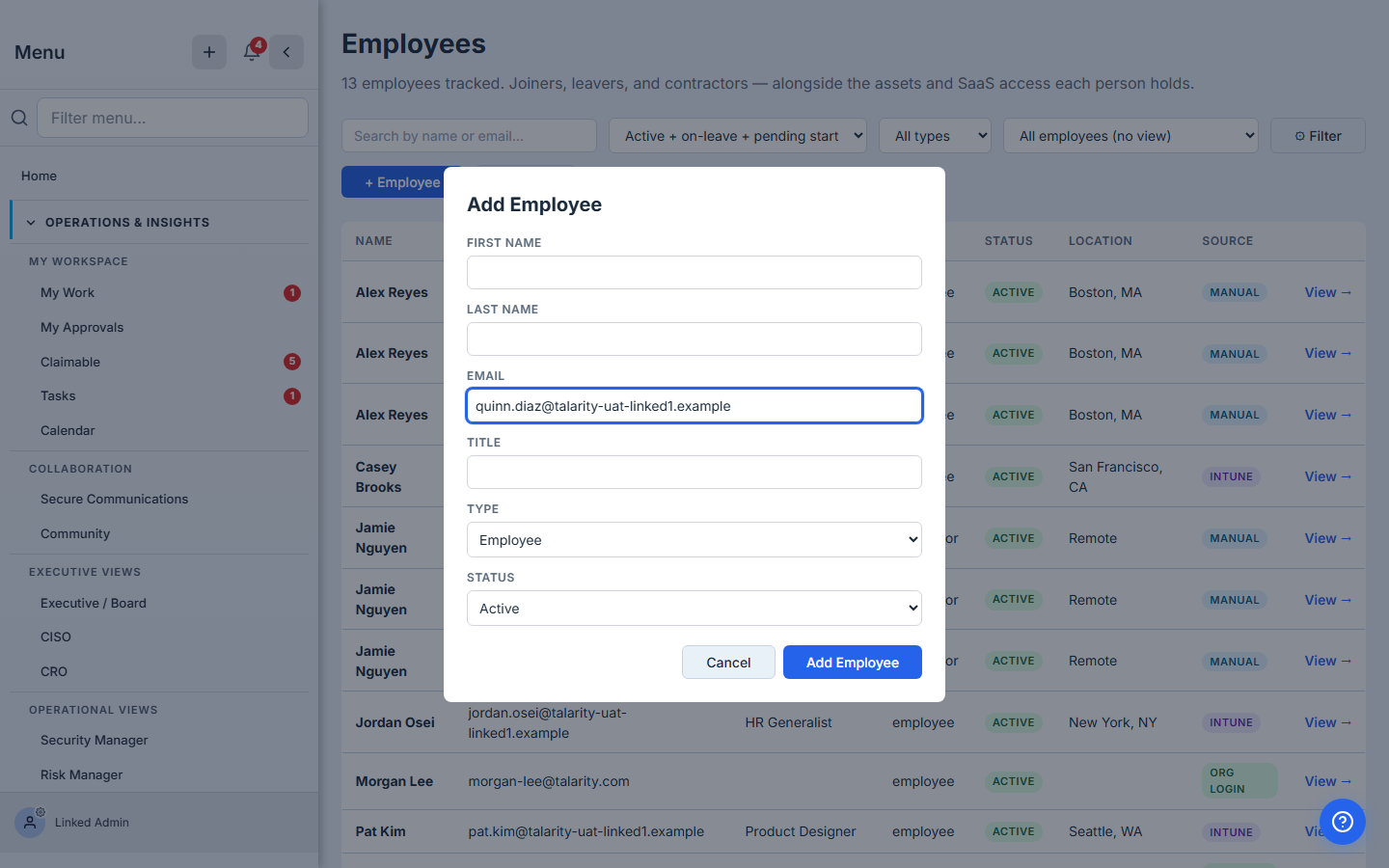This screenshot has height=868, width=1389.
Task: Open My Approvals in the menu
Action: (x=82, y=328)
